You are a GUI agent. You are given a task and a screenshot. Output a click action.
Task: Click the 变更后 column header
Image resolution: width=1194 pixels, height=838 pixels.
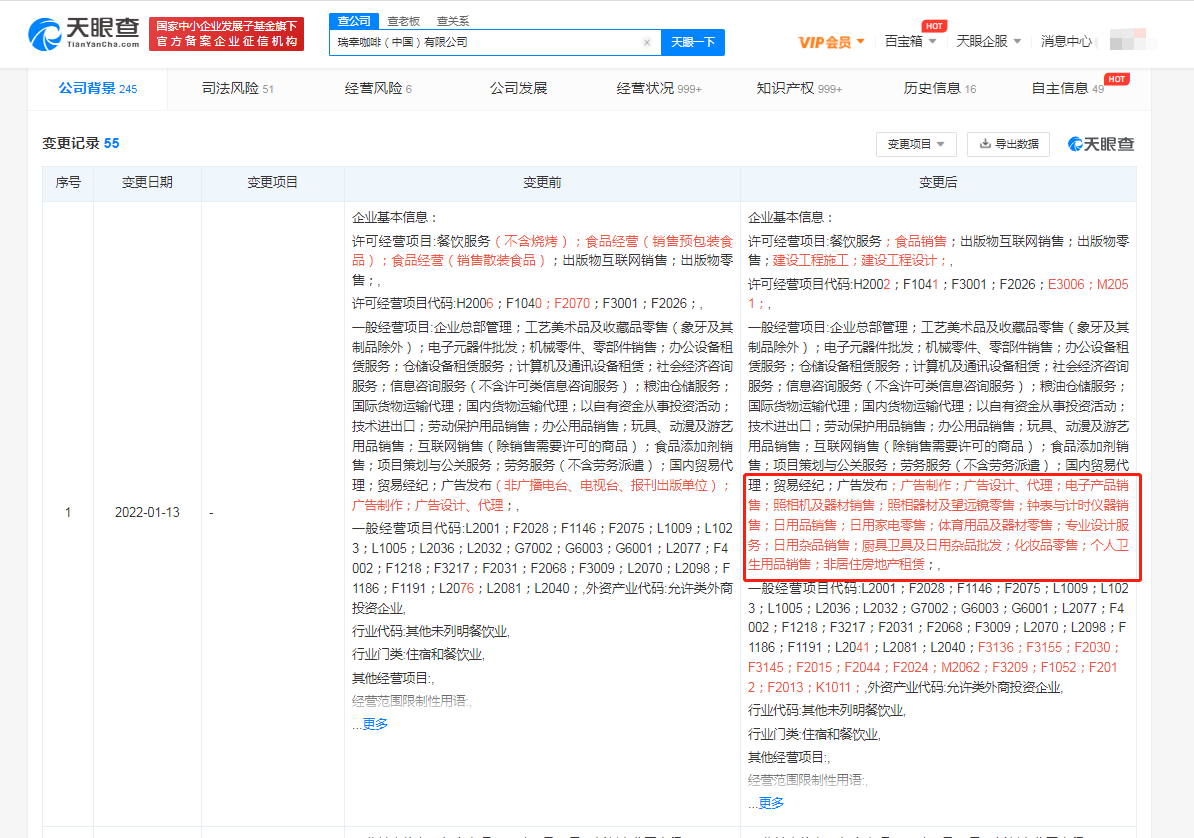pyautogui.click(x=938, y=183)
